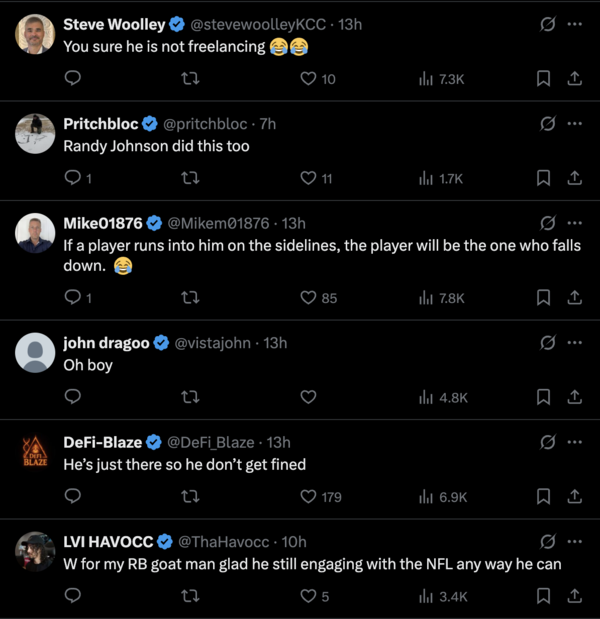This screenshot has height=619, width=600.
Task: Like Mike01876's tweet with 85 likes
Action: 308,297
